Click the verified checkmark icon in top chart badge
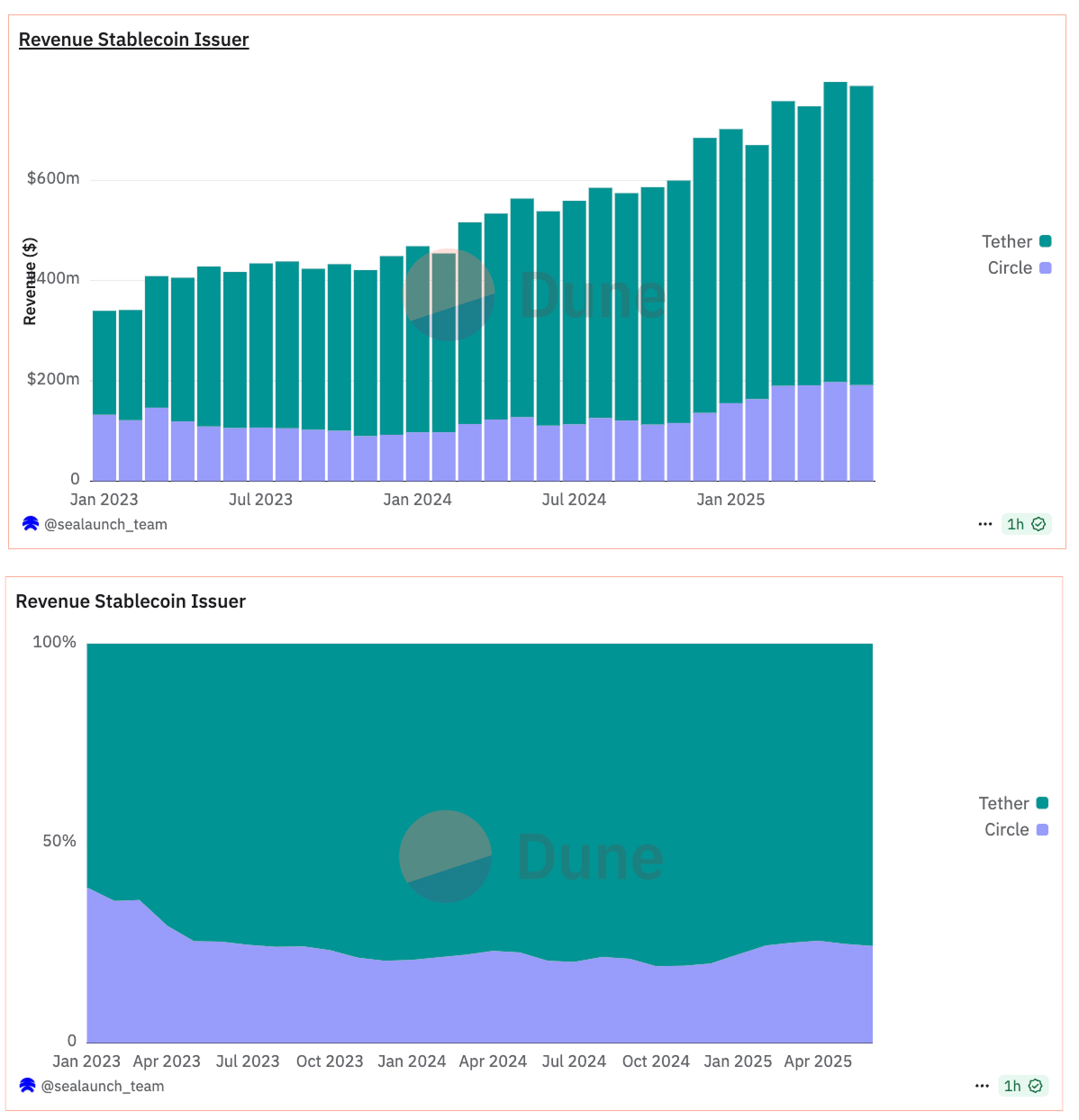The width and height of the screenshot is (1079, 1120). tap(1038, 524)
